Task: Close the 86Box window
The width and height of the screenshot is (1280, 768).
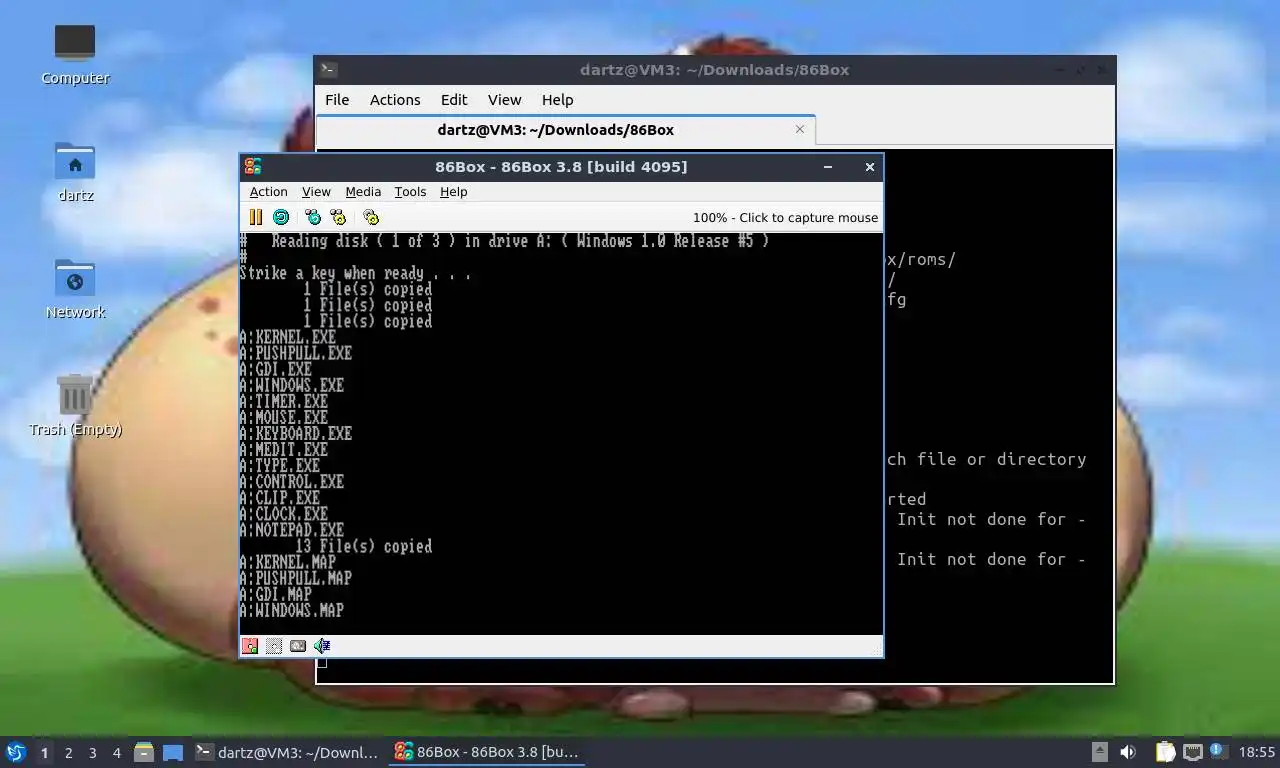Action: click(x=870, y=167)
